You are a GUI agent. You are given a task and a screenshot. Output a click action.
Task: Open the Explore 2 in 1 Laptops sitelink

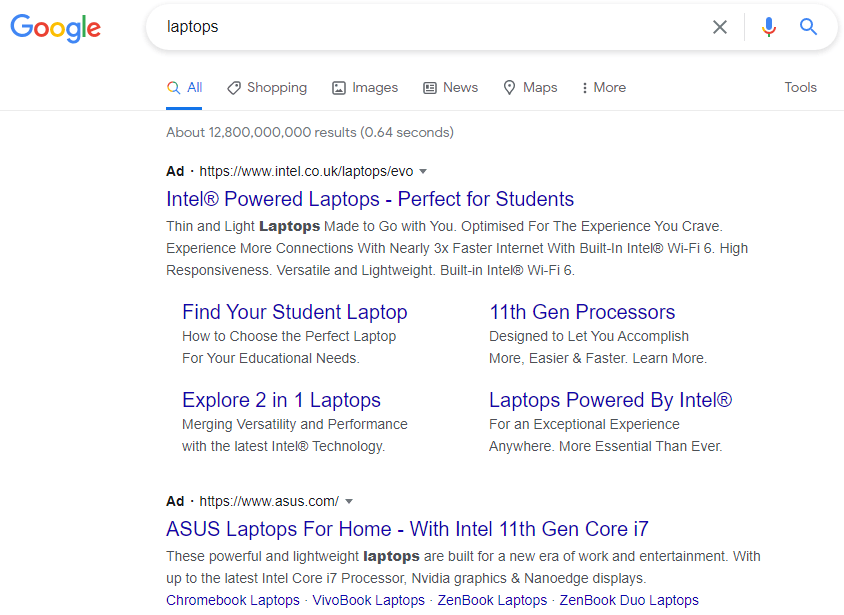pyautogui.click(x=281, y=400)
